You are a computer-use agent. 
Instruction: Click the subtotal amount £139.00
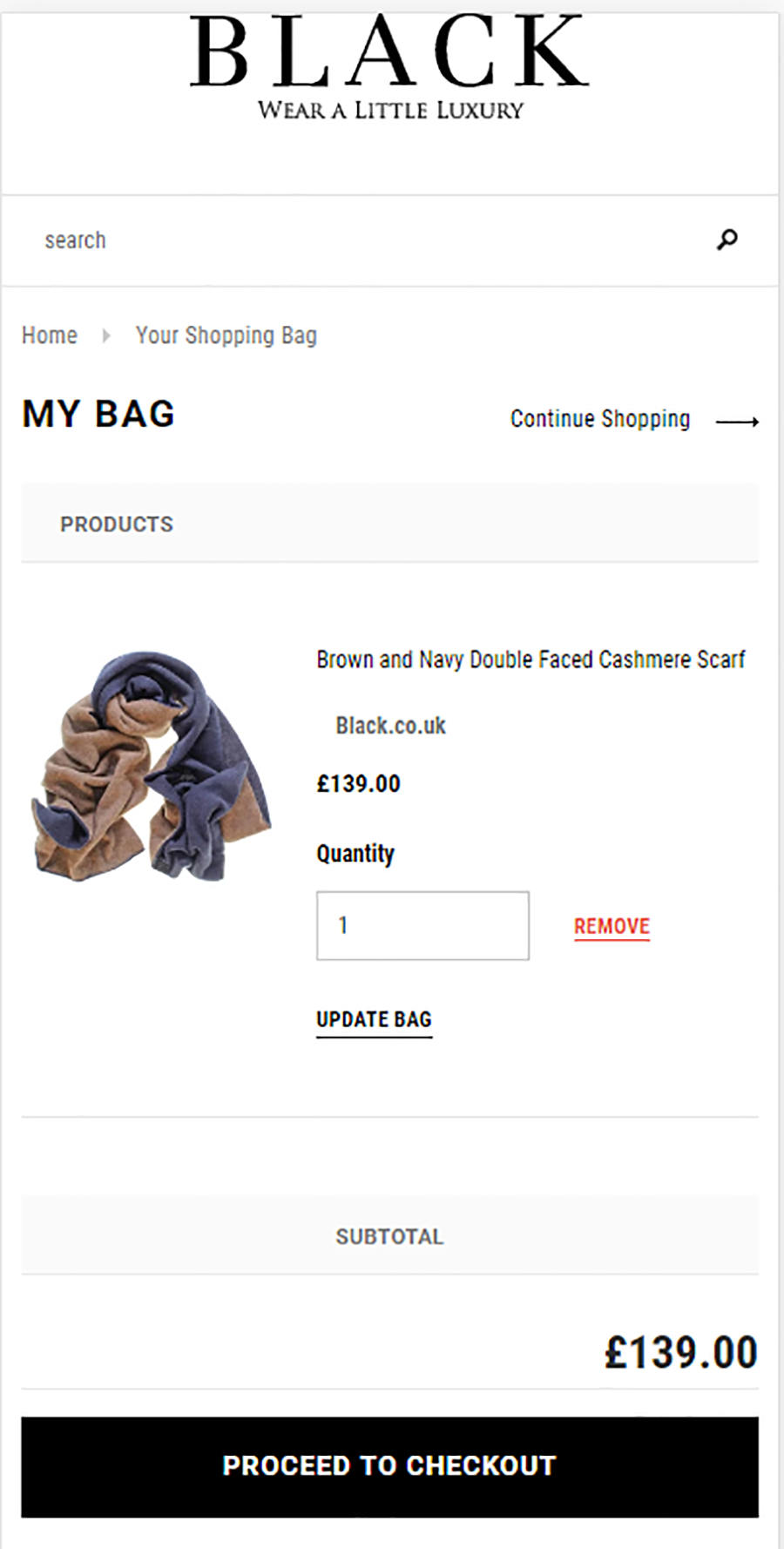point(680,1353)
